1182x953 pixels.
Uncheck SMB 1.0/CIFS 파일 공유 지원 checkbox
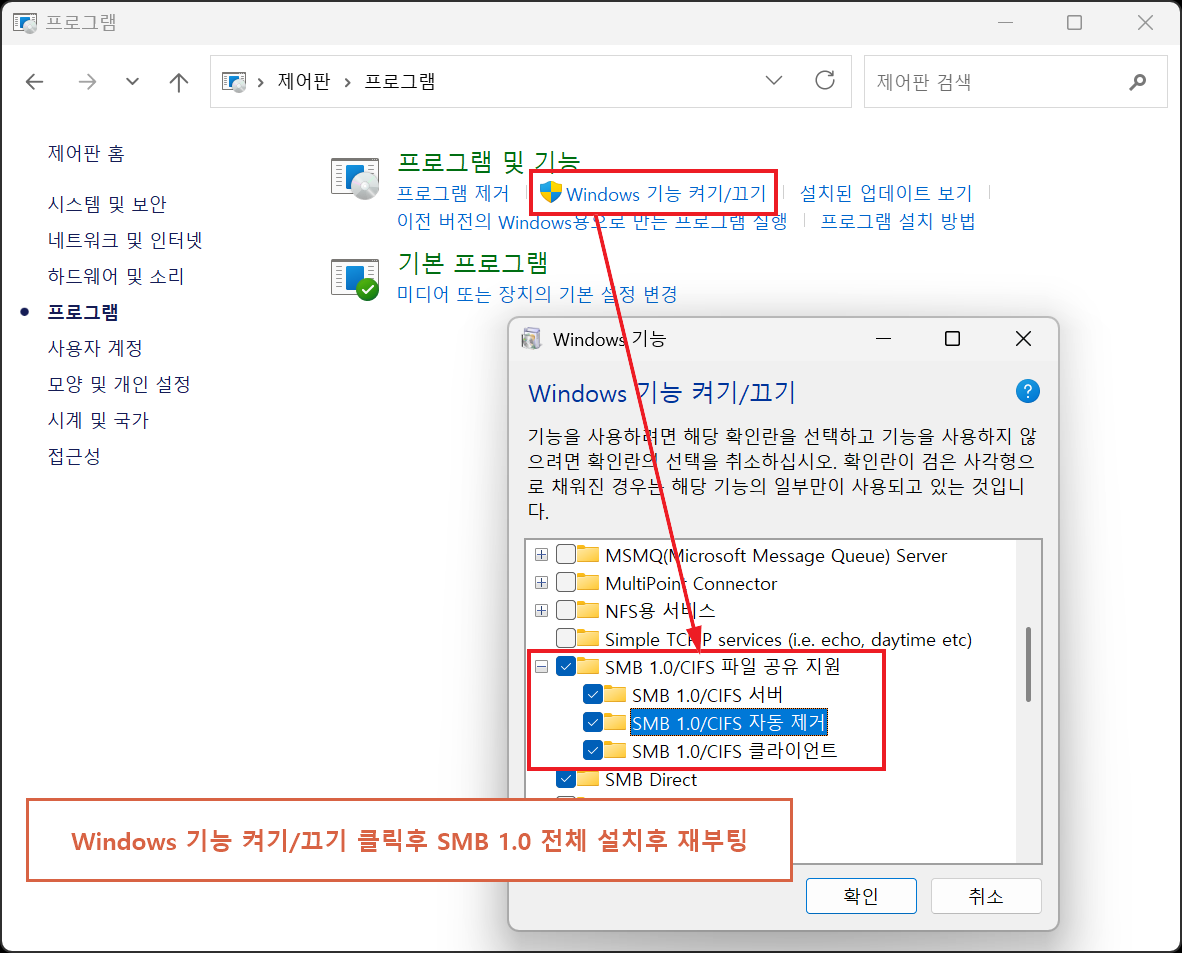(x=566, y=666)
